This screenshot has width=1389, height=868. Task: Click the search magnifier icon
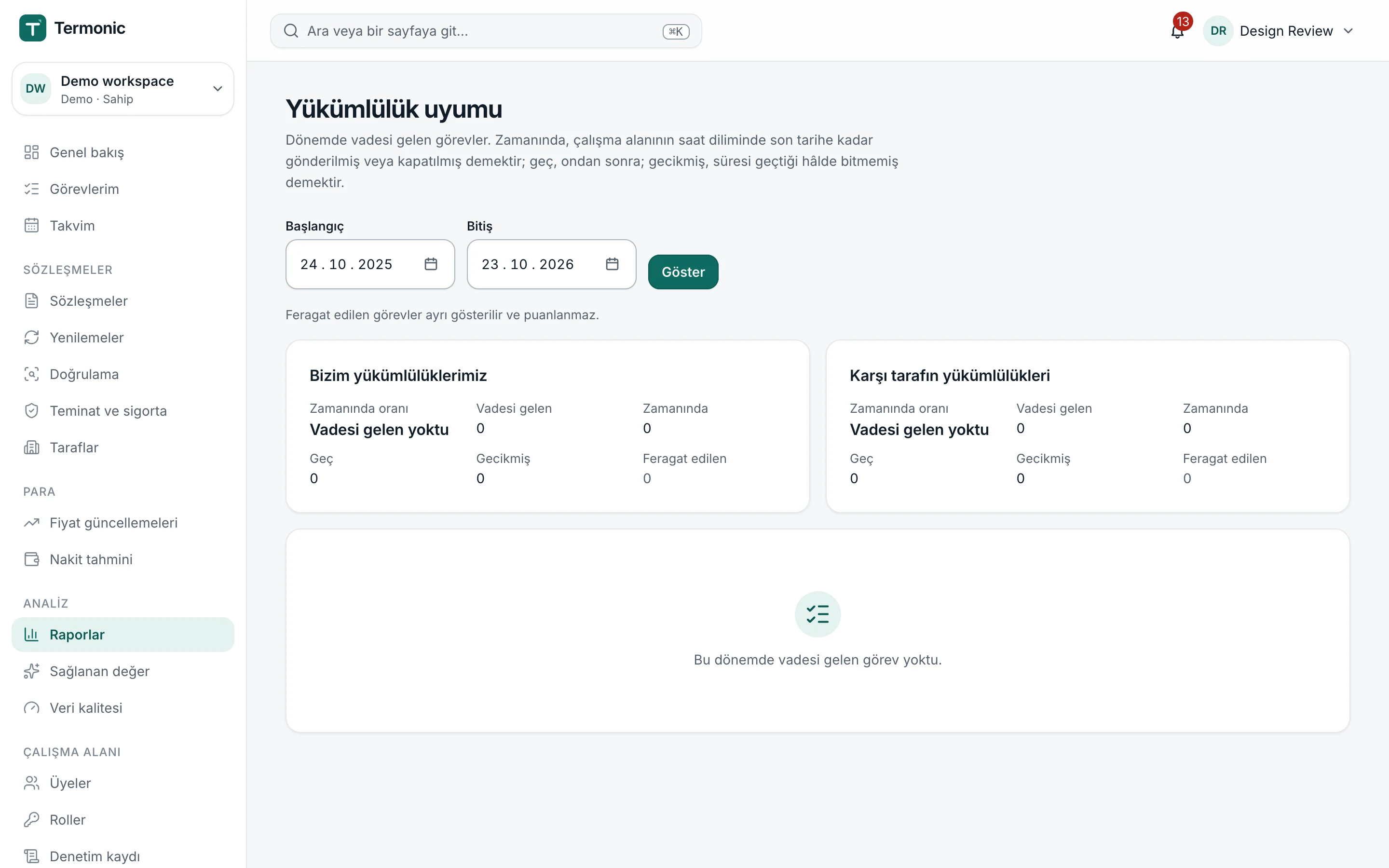tap(291, 31)
